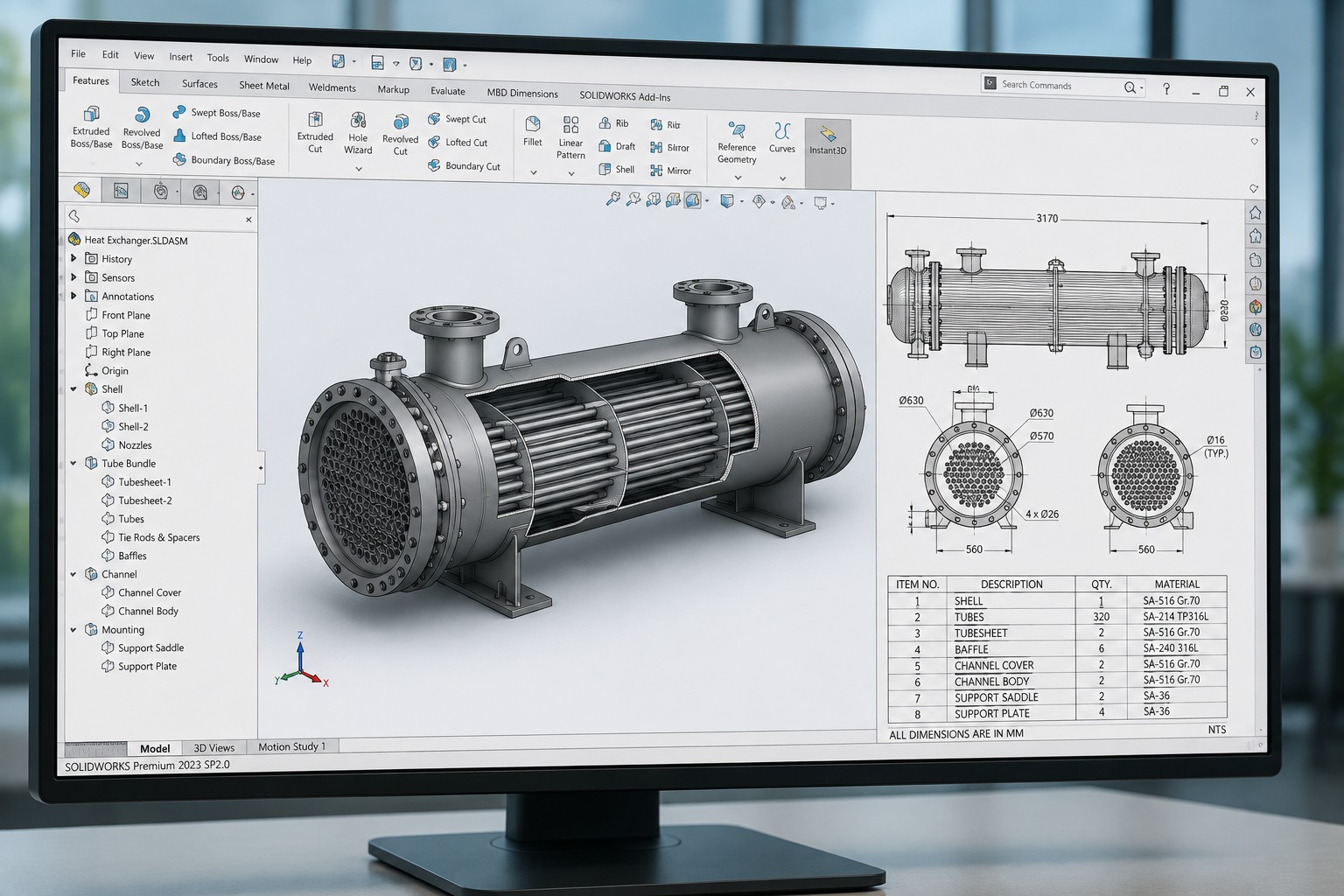Select the Extruded Boss/Base tool
Viewport: 1344px width, 896px height.
pos(91,127)
